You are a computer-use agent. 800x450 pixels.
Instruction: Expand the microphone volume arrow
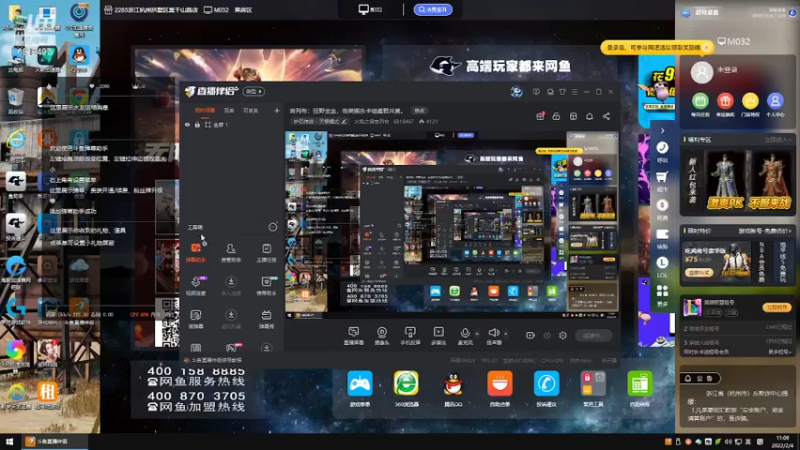[477, 334]
